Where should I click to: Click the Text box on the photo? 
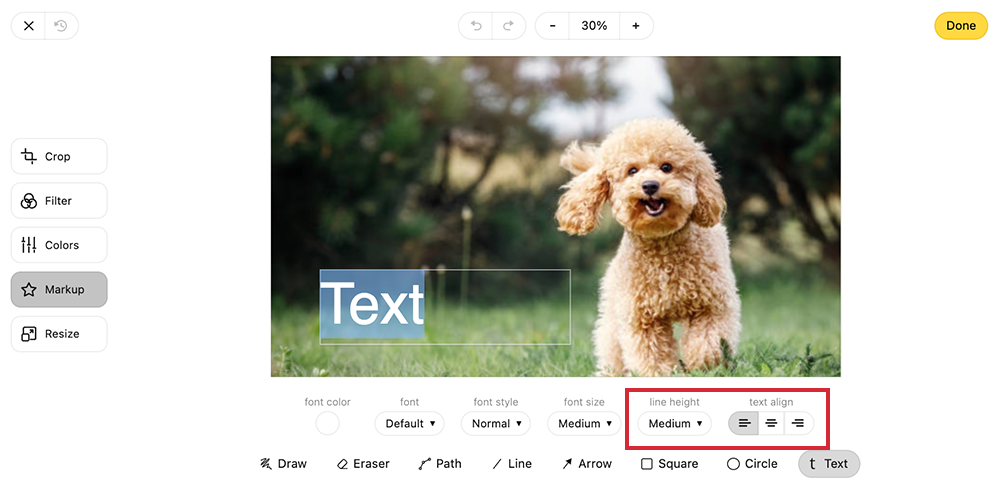tap(444, 307)
